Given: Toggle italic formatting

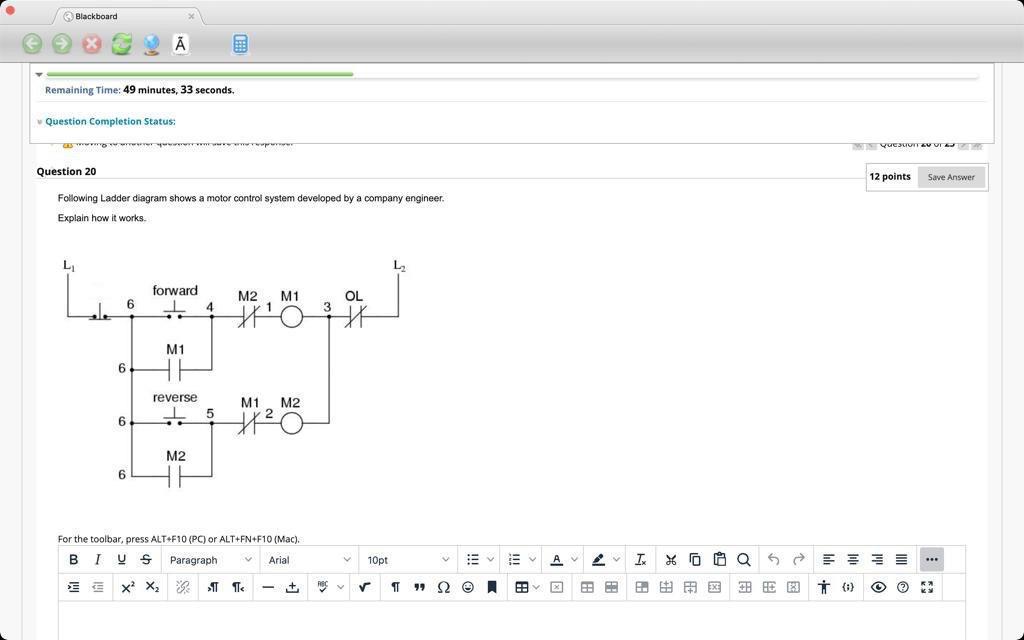Looking at the screenshot, I should click(x=97, y=559).
